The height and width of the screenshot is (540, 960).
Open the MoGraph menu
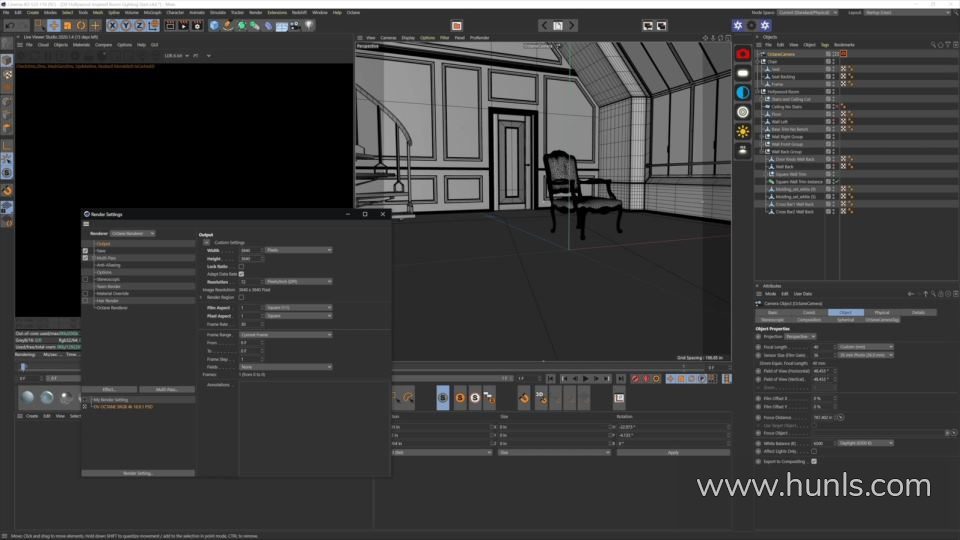(x=152, y=12)
